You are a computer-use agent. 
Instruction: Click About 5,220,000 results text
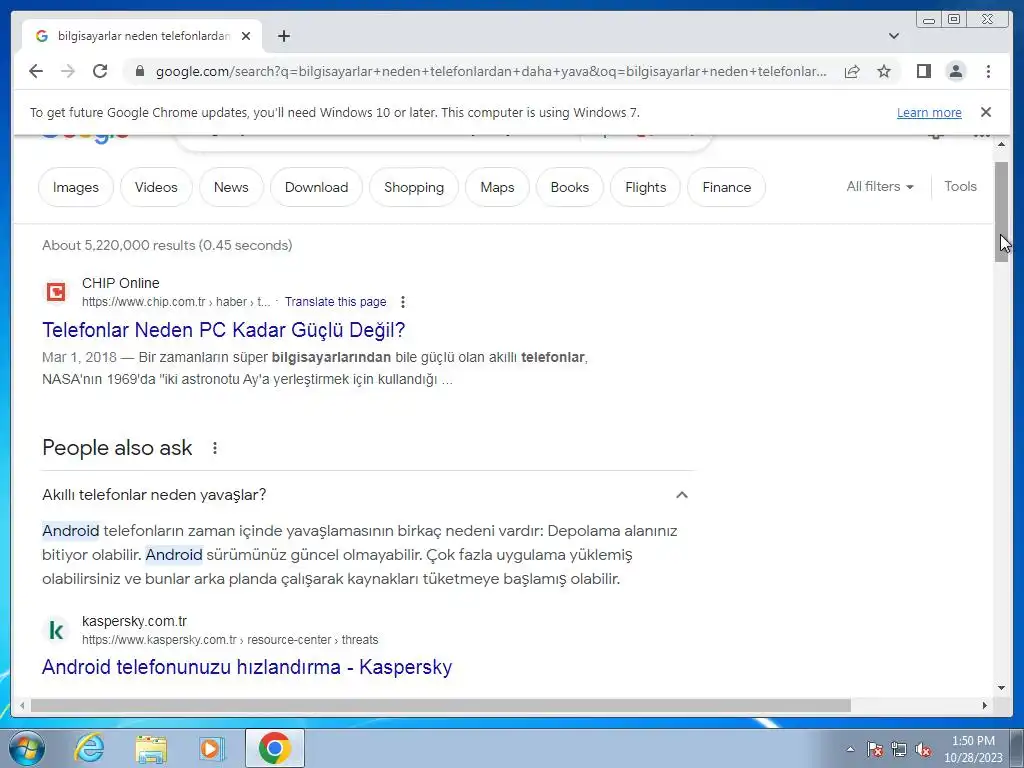(167, 246)
